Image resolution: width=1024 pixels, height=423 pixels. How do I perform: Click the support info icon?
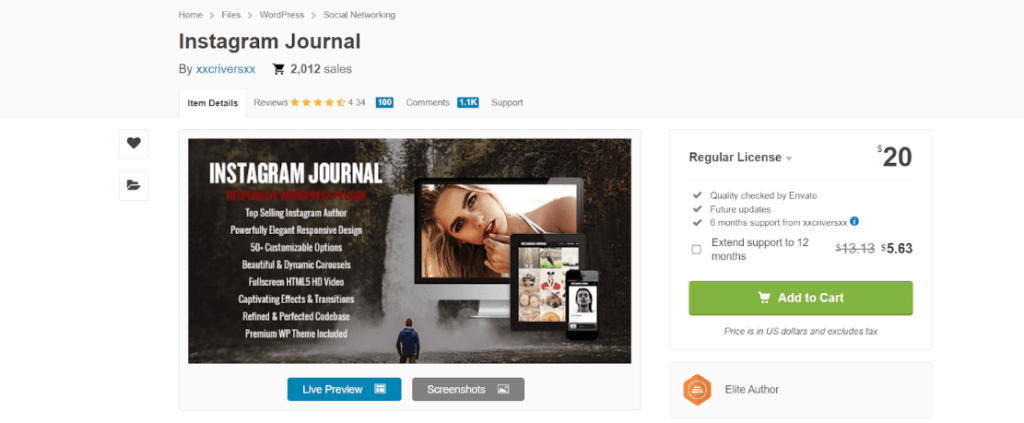click(854, 221)
